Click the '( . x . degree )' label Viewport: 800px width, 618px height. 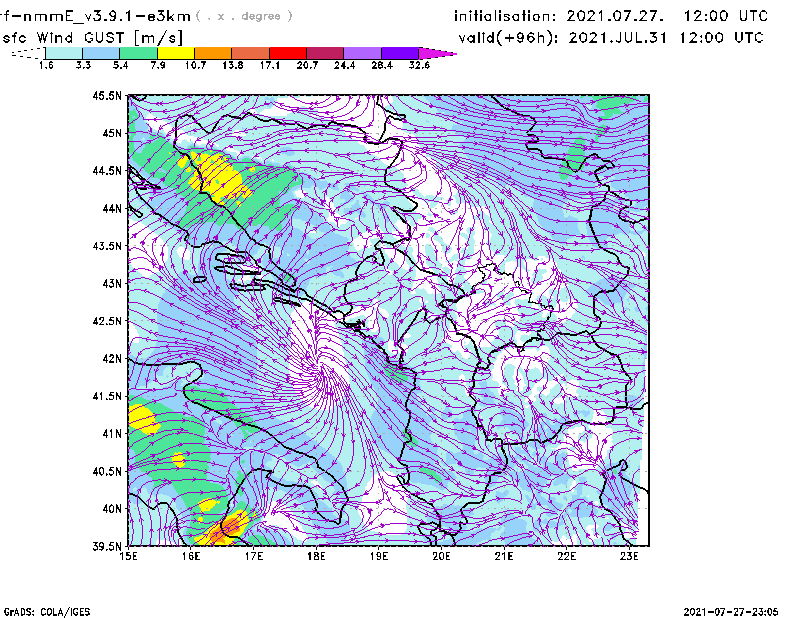pos(244,16)
